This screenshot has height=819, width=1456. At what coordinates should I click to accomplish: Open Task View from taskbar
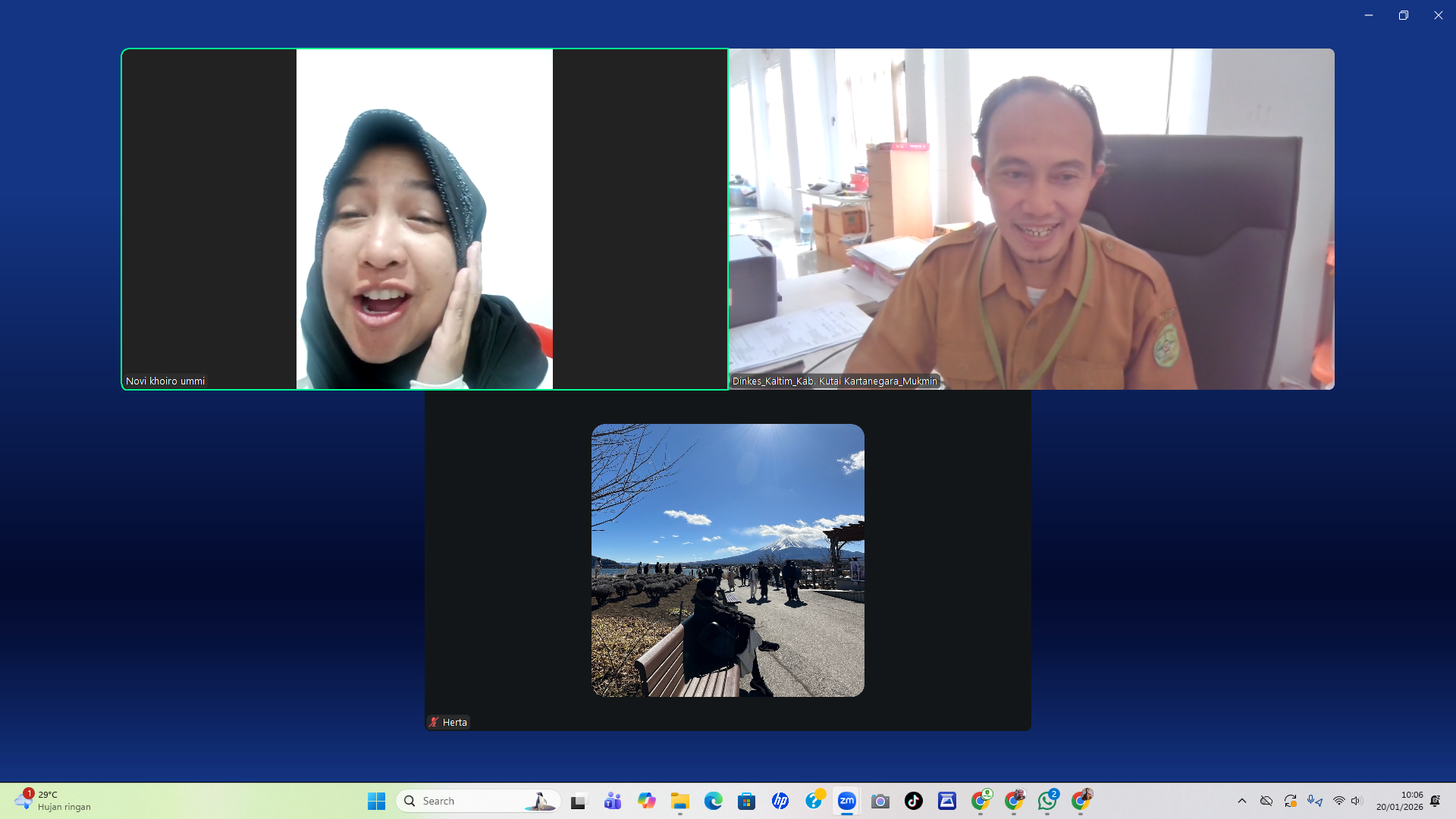[x=579, y=801]
